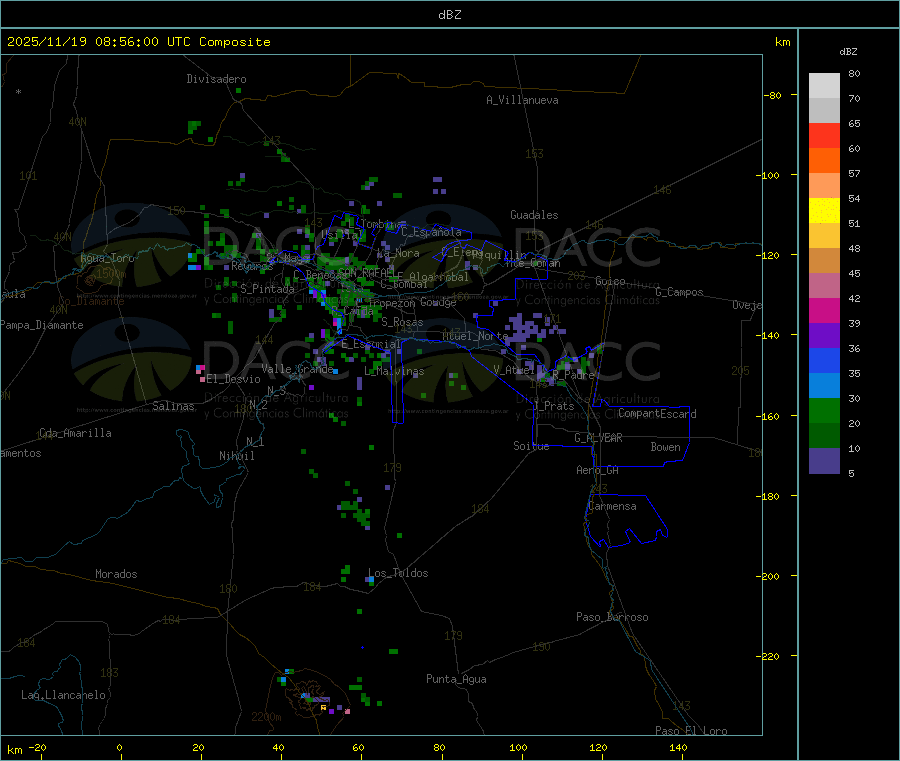Click the '2200m' volcano contour label
The image size is (900, 761).
click(x=266, y=717)
